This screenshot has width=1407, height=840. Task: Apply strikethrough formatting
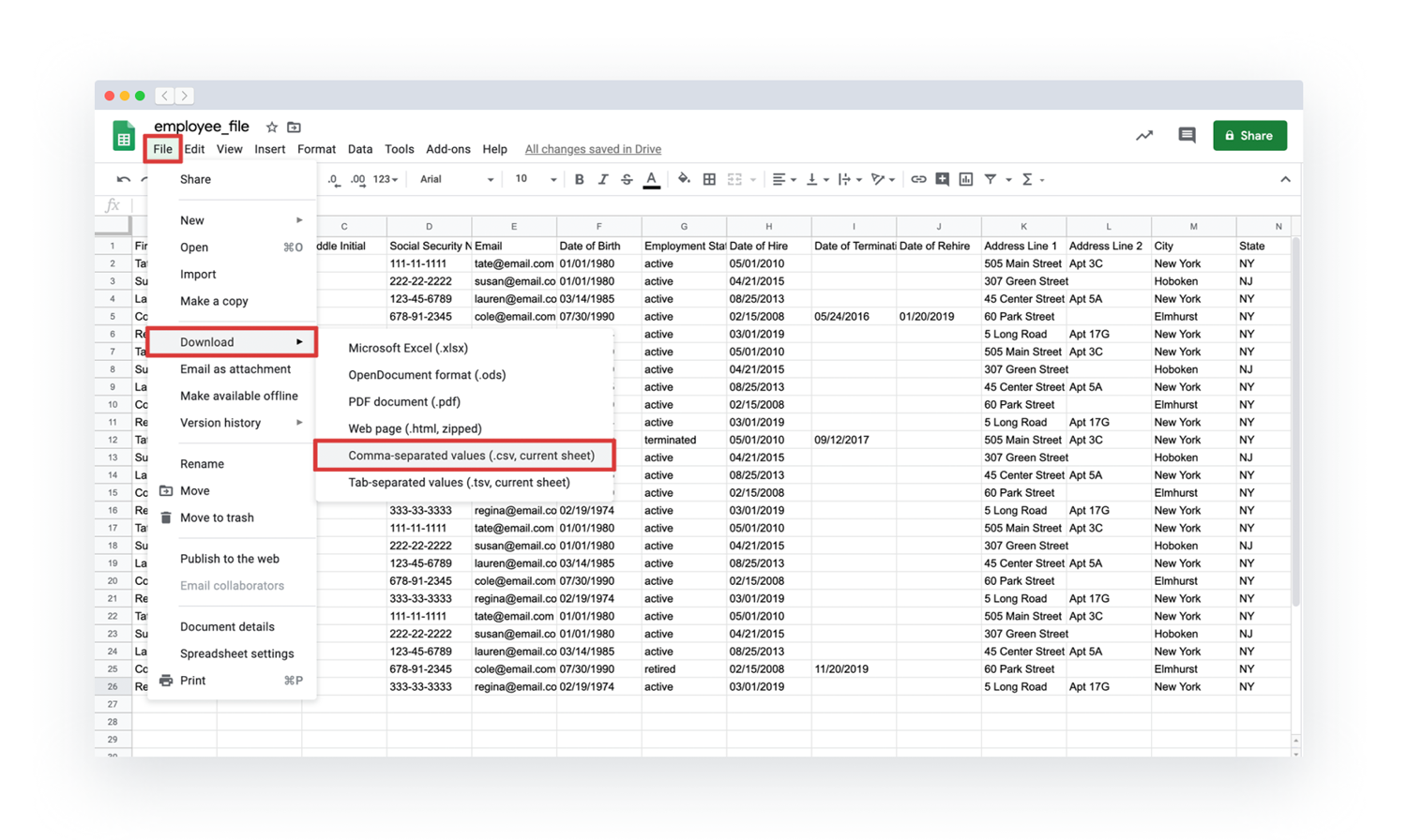click(x=626, y=179)
